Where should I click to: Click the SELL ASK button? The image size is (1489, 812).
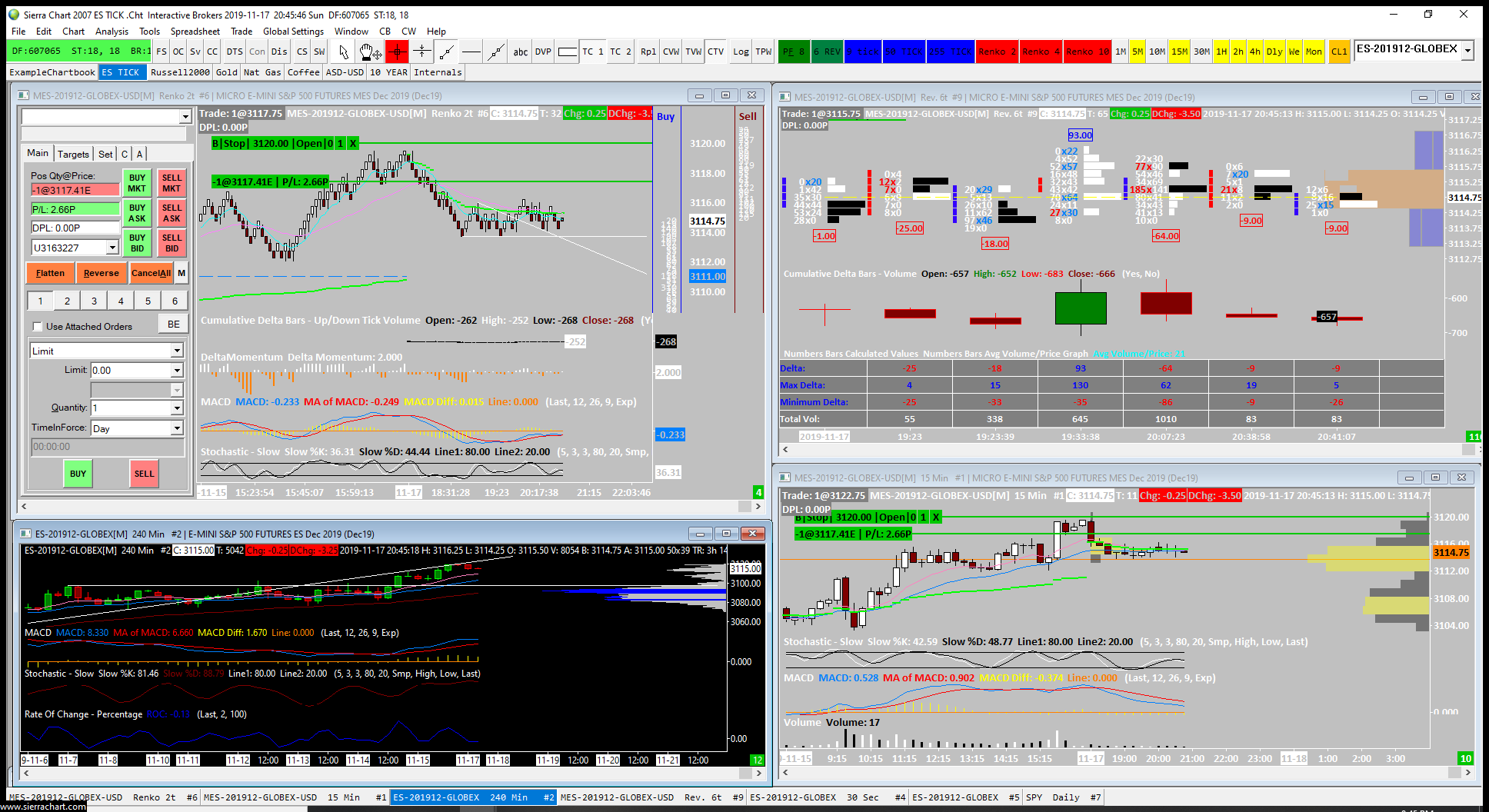click(172, 213)
